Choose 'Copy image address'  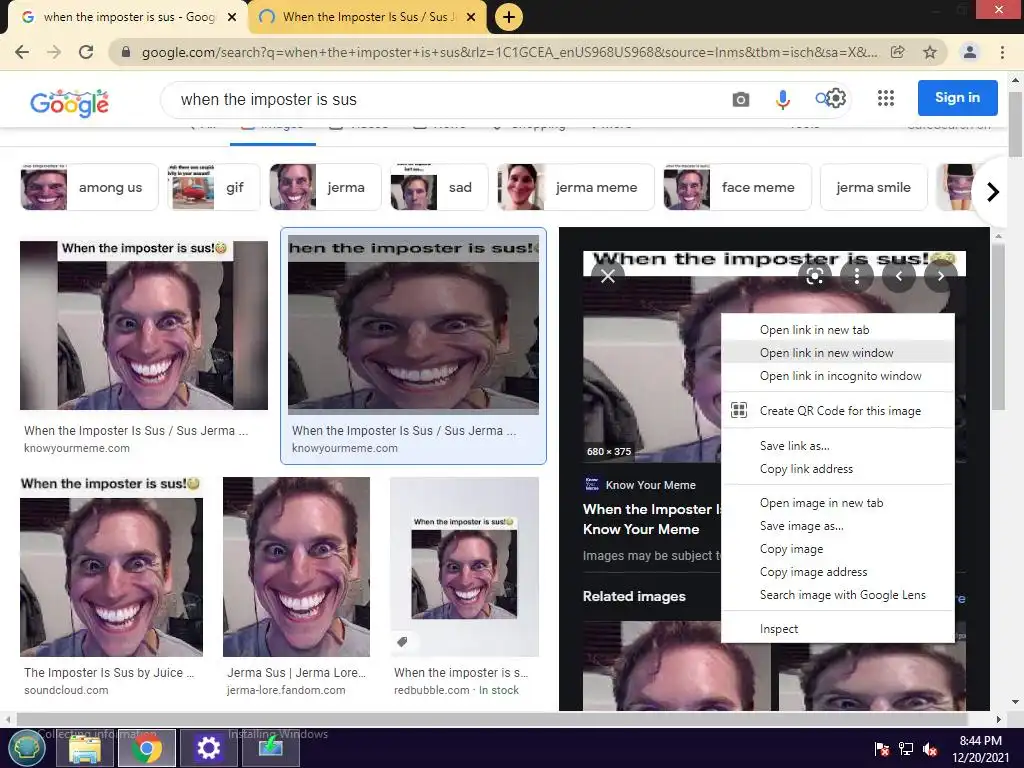838,572
